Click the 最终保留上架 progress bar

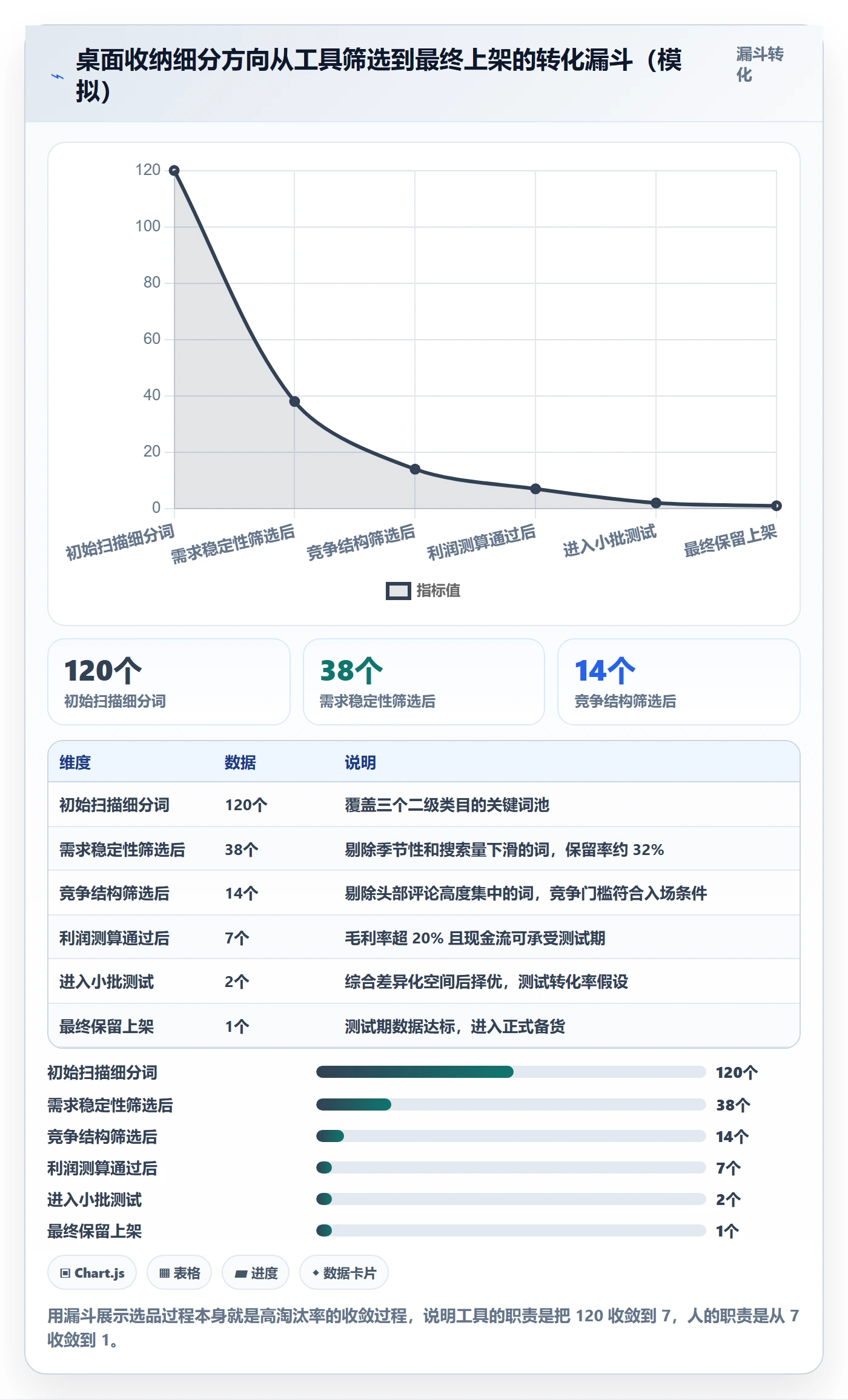pyautogui.click(x=511, y=1230)
